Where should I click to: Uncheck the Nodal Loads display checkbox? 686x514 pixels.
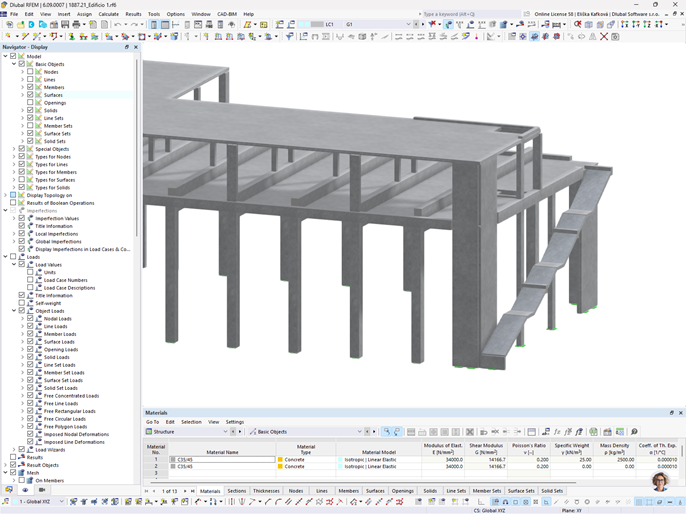point(30,319)
